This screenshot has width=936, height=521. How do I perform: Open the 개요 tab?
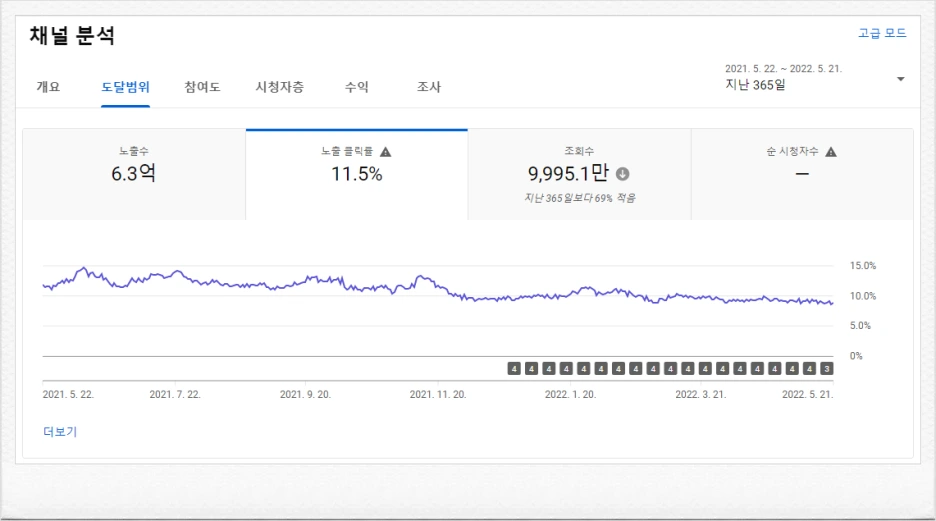(48, 87)
